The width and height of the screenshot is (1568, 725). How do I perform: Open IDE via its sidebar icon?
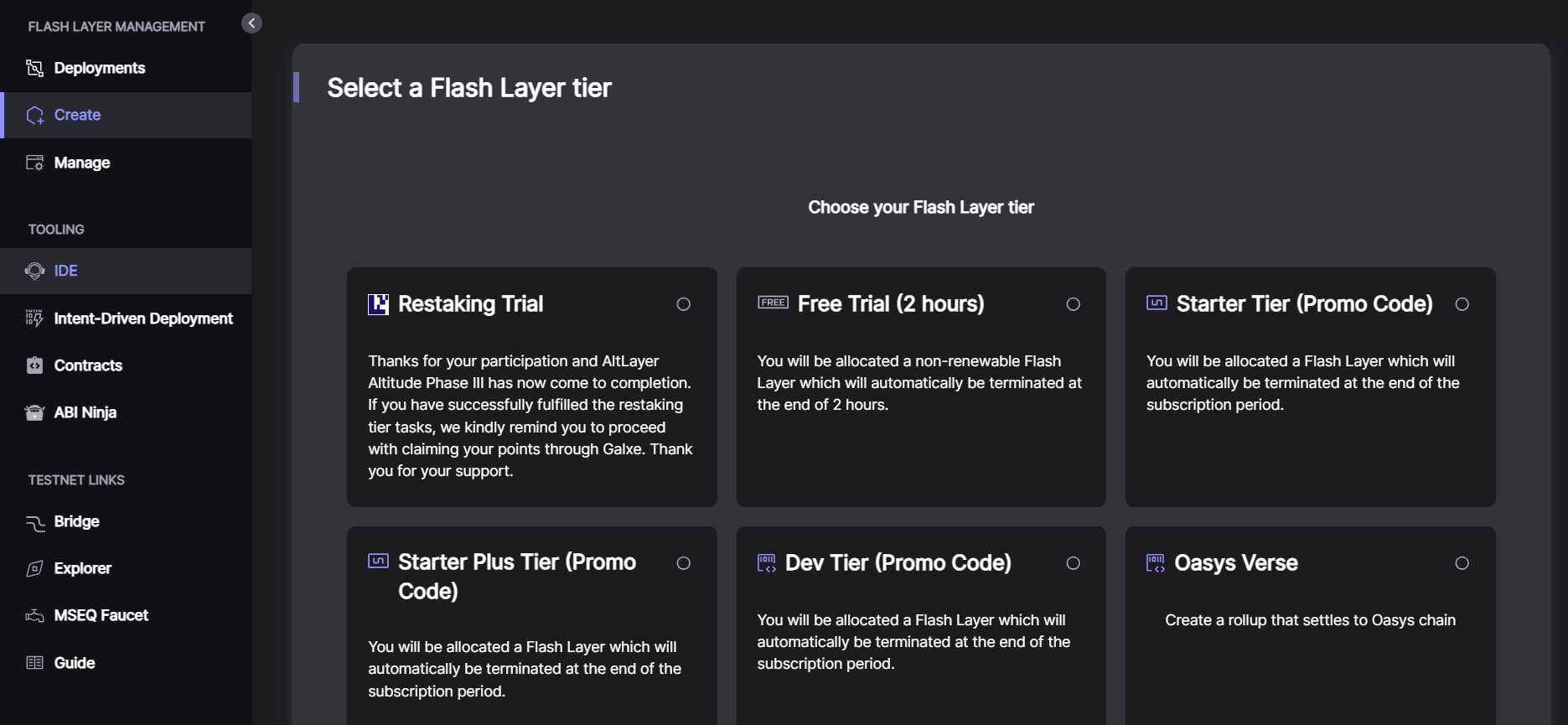34,271
